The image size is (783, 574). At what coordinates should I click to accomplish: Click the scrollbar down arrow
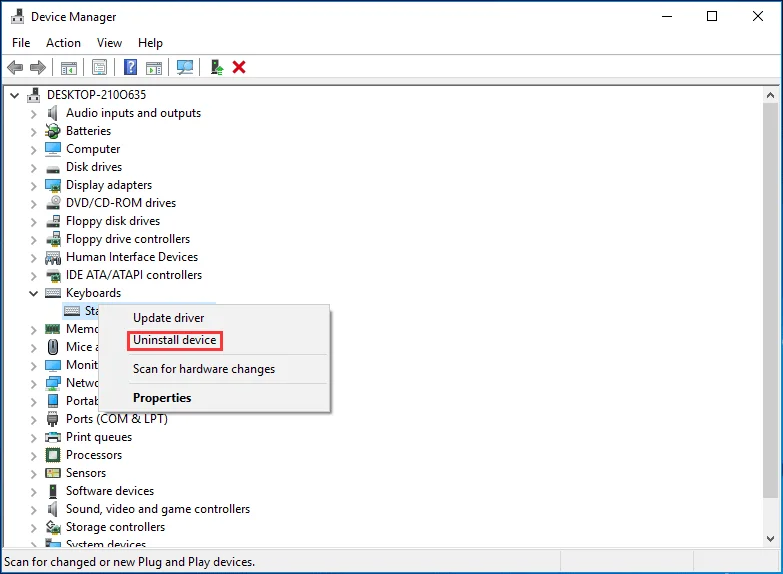770,539
